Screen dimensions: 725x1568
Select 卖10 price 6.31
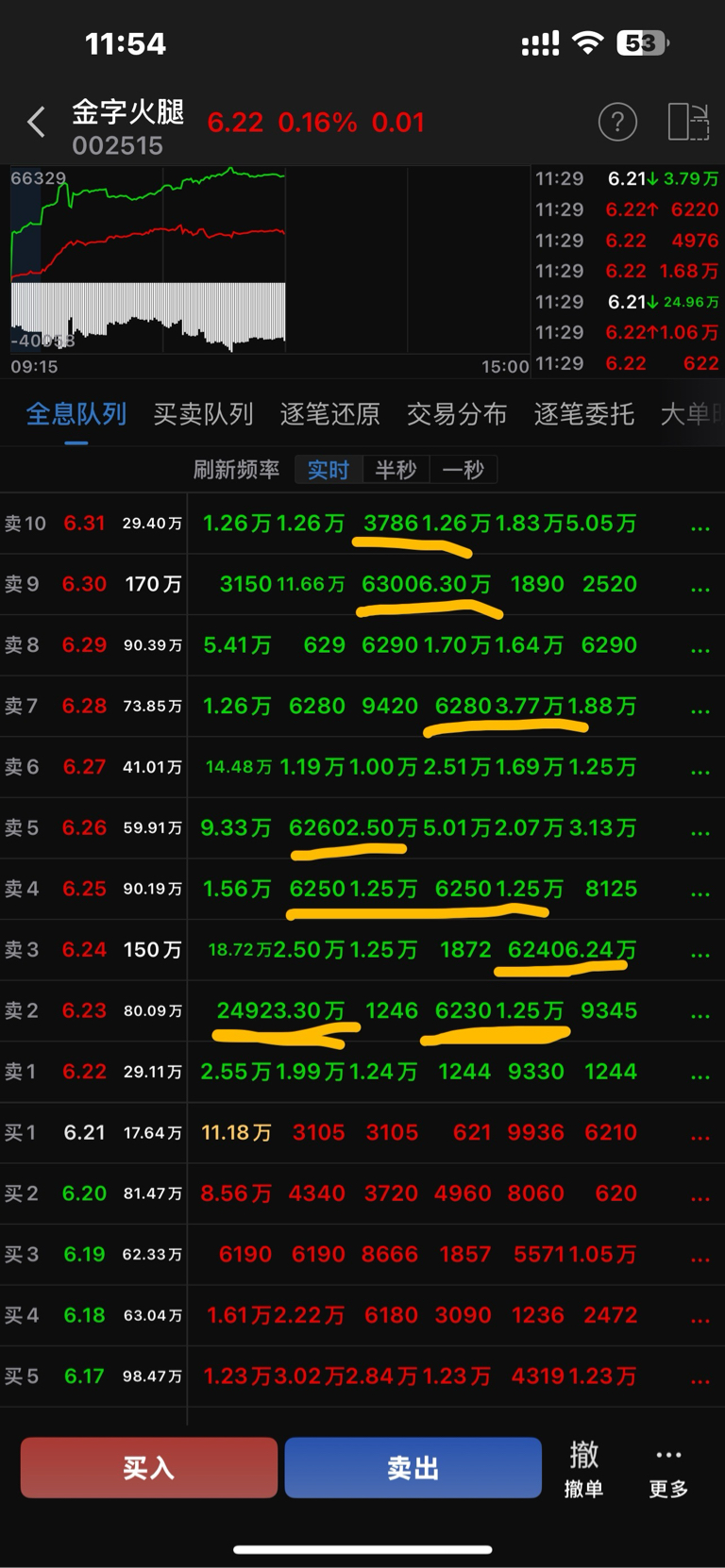[84, 524]
